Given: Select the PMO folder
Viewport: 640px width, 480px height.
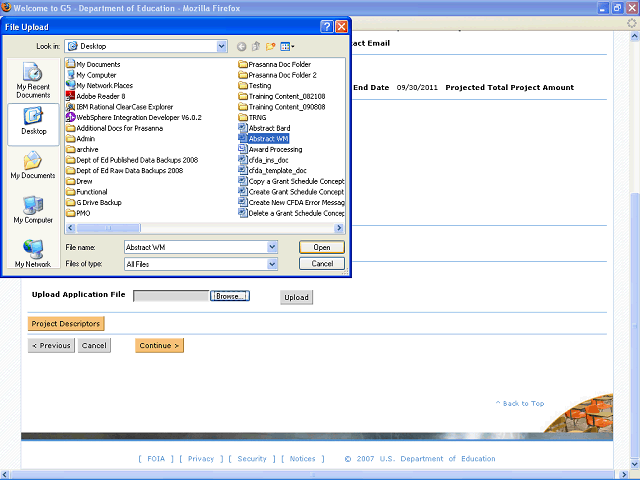Looking at the screenshot, I should 78,213.
